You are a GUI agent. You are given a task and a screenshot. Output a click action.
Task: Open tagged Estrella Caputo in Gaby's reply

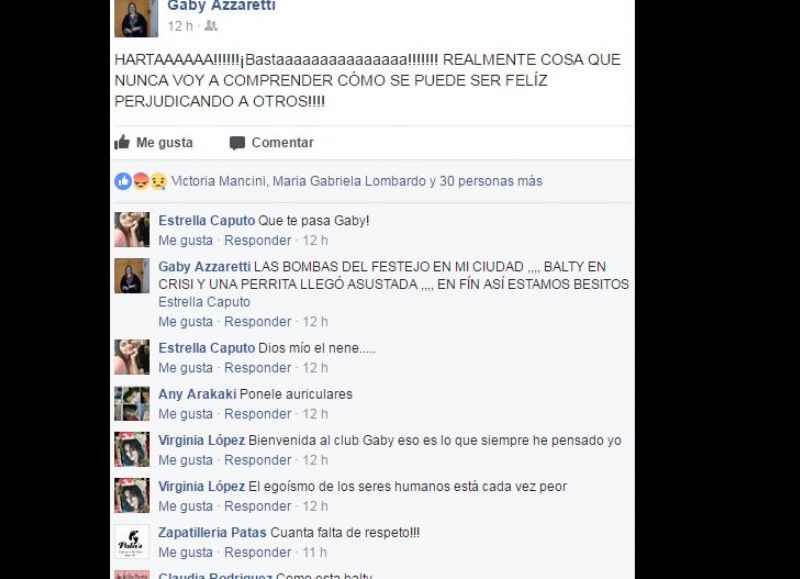pos(204,302)
